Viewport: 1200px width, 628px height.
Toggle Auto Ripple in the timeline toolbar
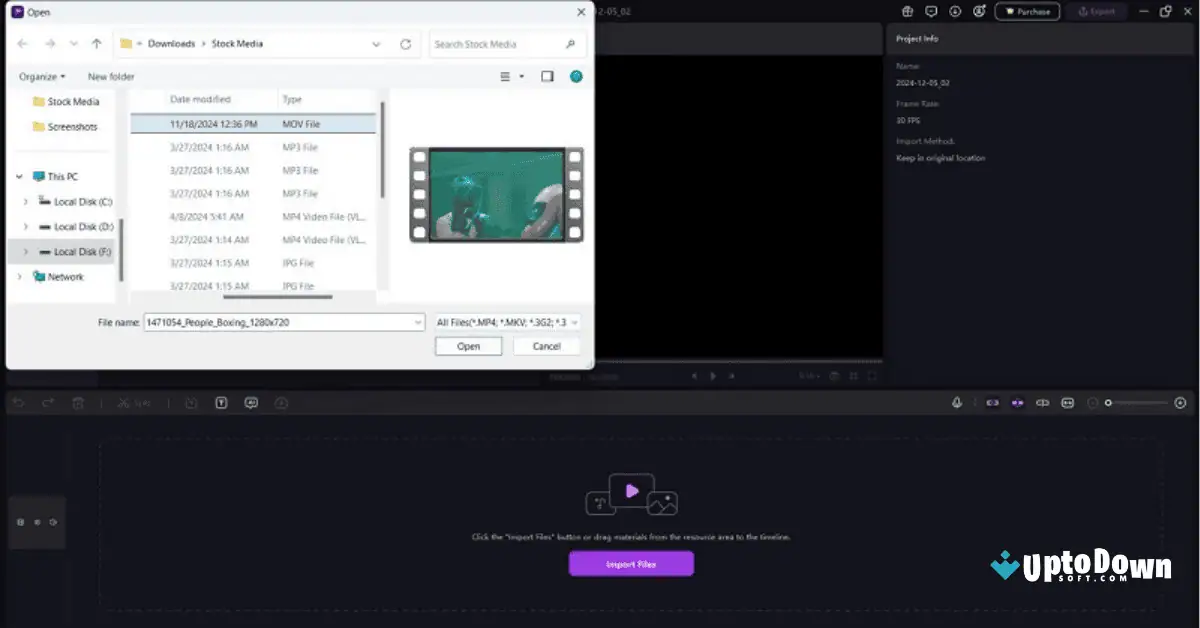tap(992, 403)
